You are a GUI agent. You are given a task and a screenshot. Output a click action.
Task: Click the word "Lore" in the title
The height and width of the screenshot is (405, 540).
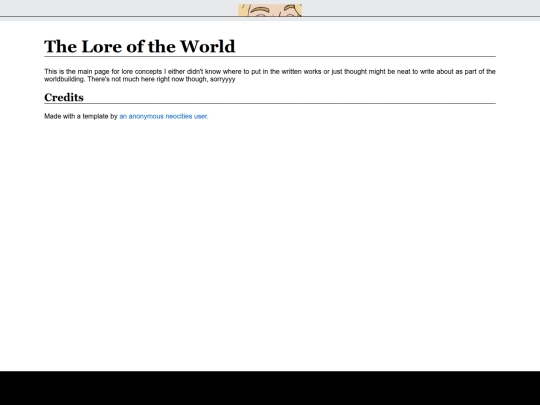click(x=102, y=46)
